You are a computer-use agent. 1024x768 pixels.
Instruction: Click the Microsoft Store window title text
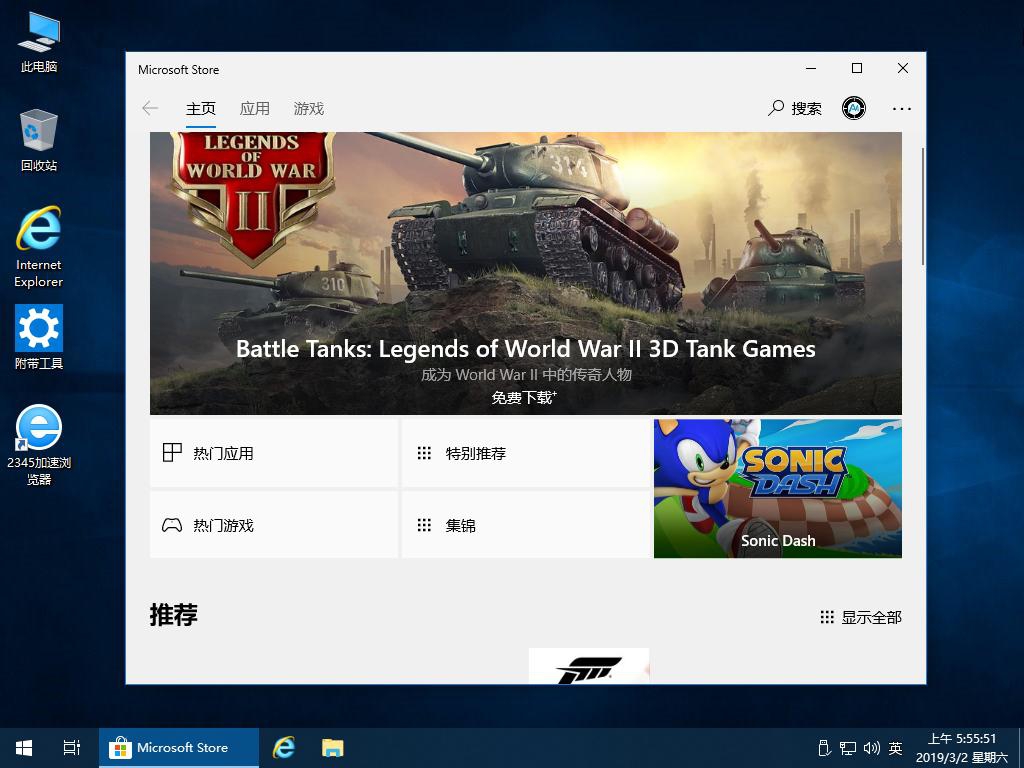(x=178, y=69)
